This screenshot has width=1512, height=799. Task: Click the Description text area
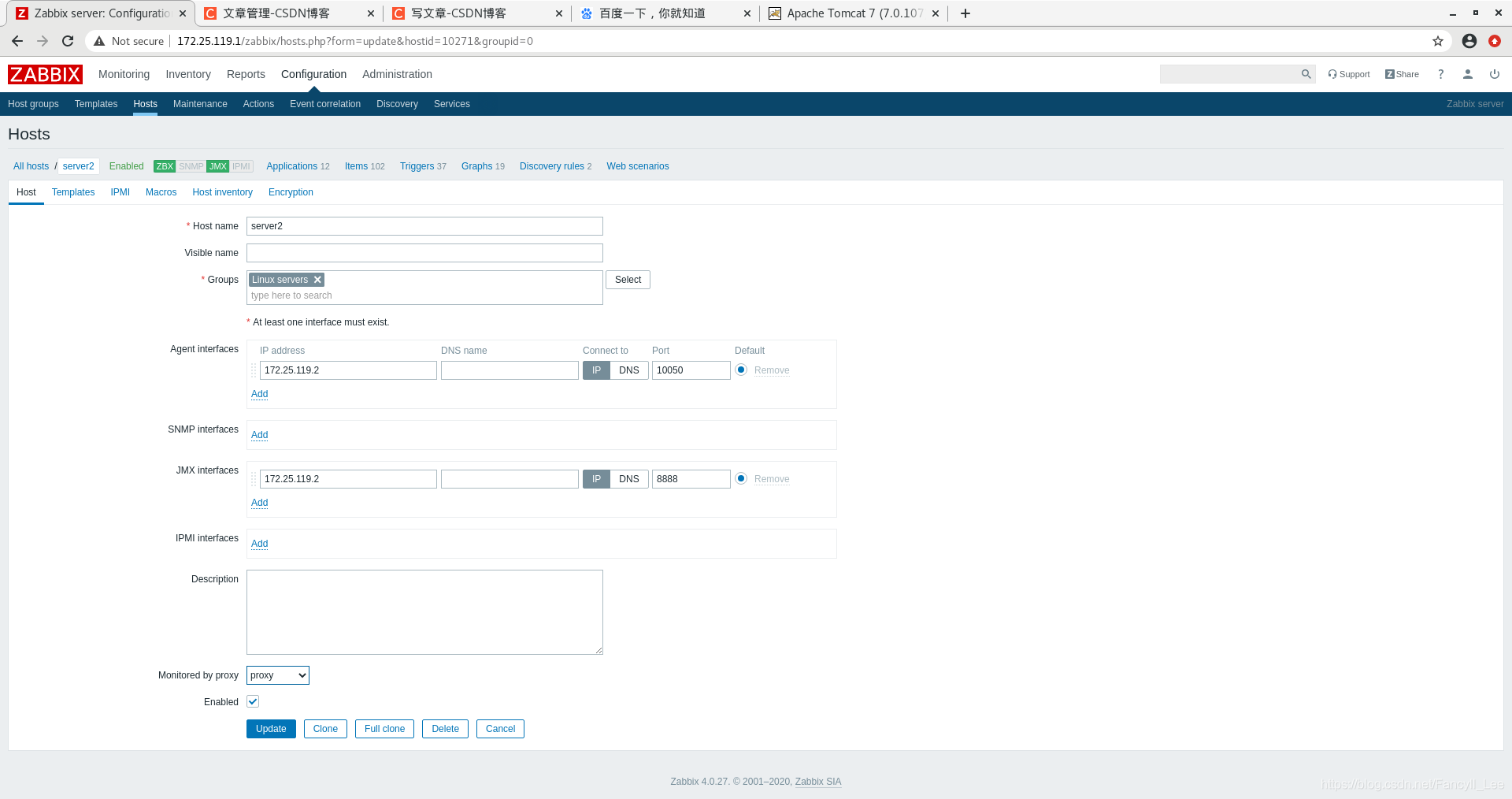[424, 612]
